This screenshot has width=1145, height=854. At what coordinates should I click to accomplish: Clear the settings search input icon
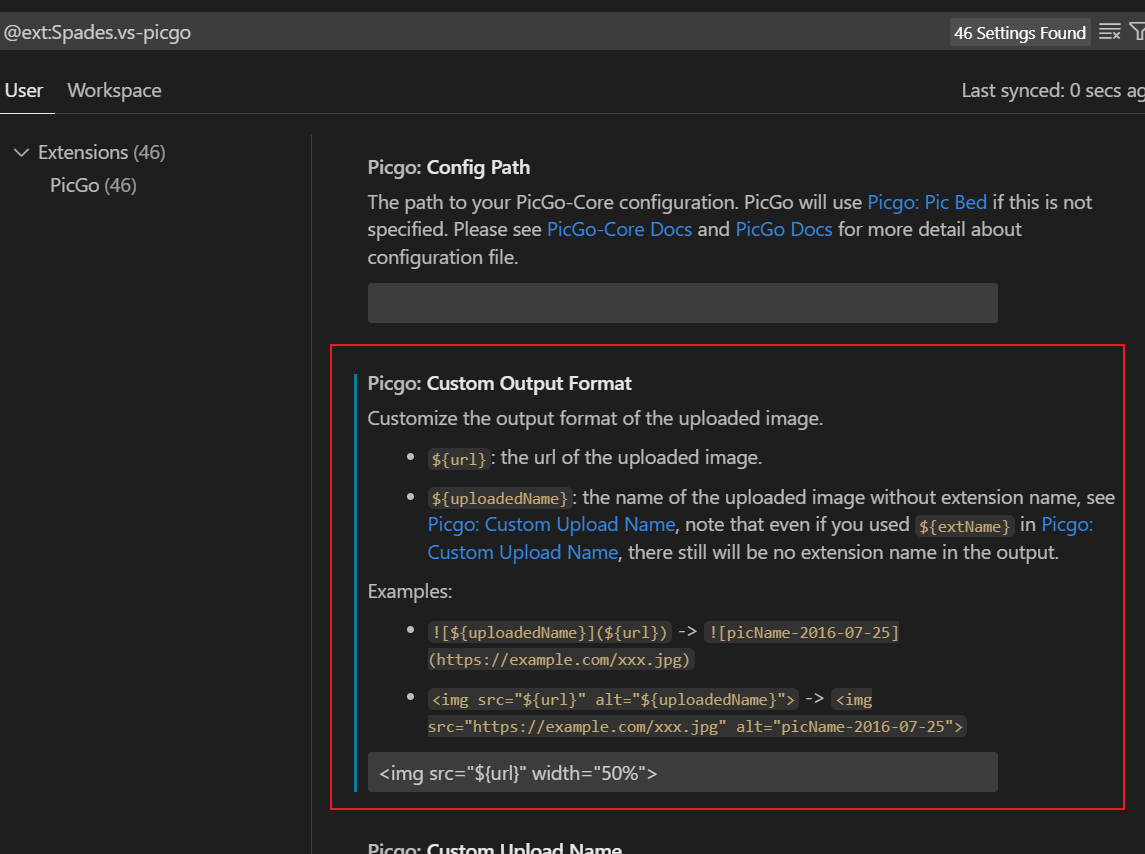(1109, 31)
